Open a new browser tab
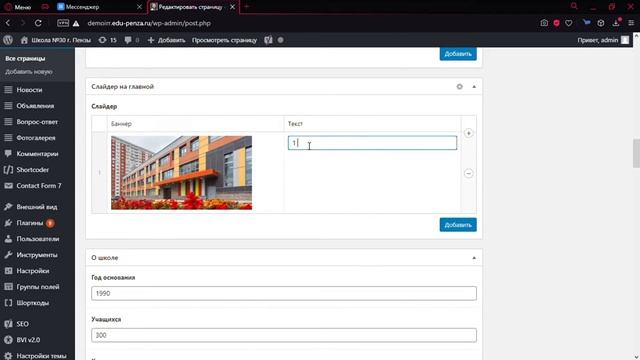 pos(247,7)
